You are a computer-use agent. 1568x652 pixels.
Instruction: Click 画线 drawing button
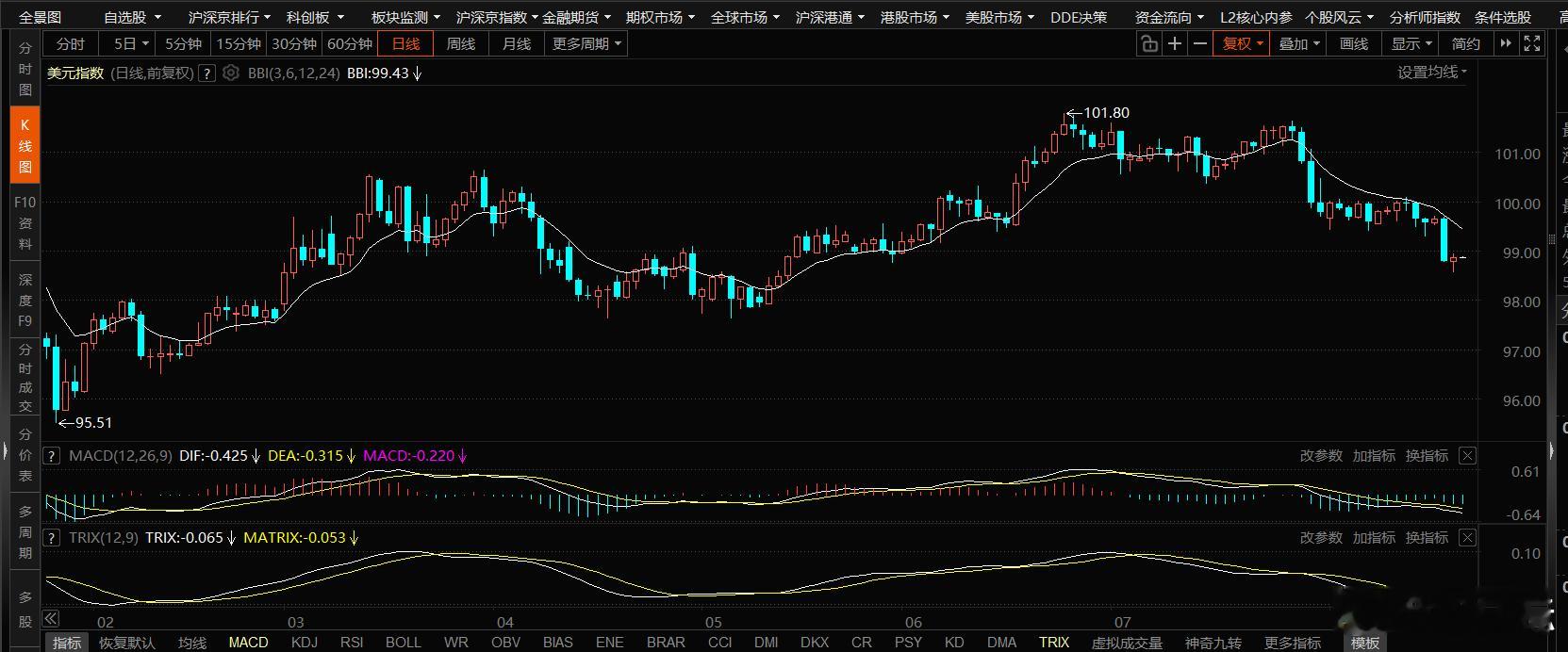(1354, 43)
